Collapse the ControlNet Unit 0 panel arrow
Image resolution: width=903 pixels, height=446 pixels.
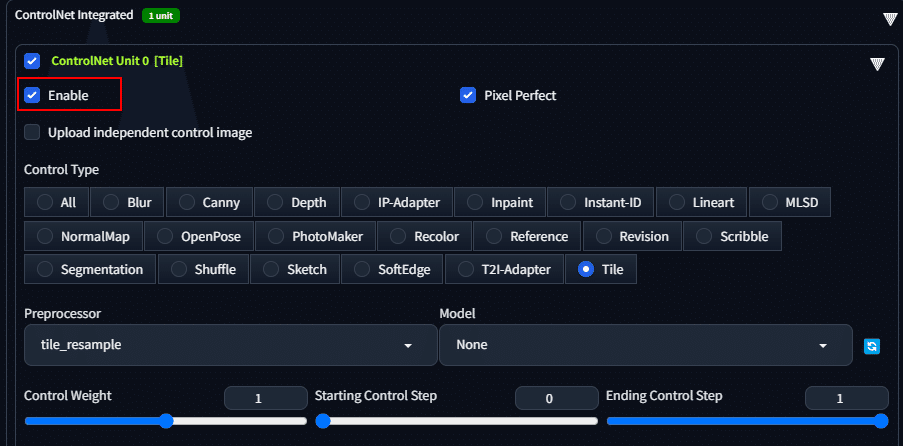(x=877, y=64)
